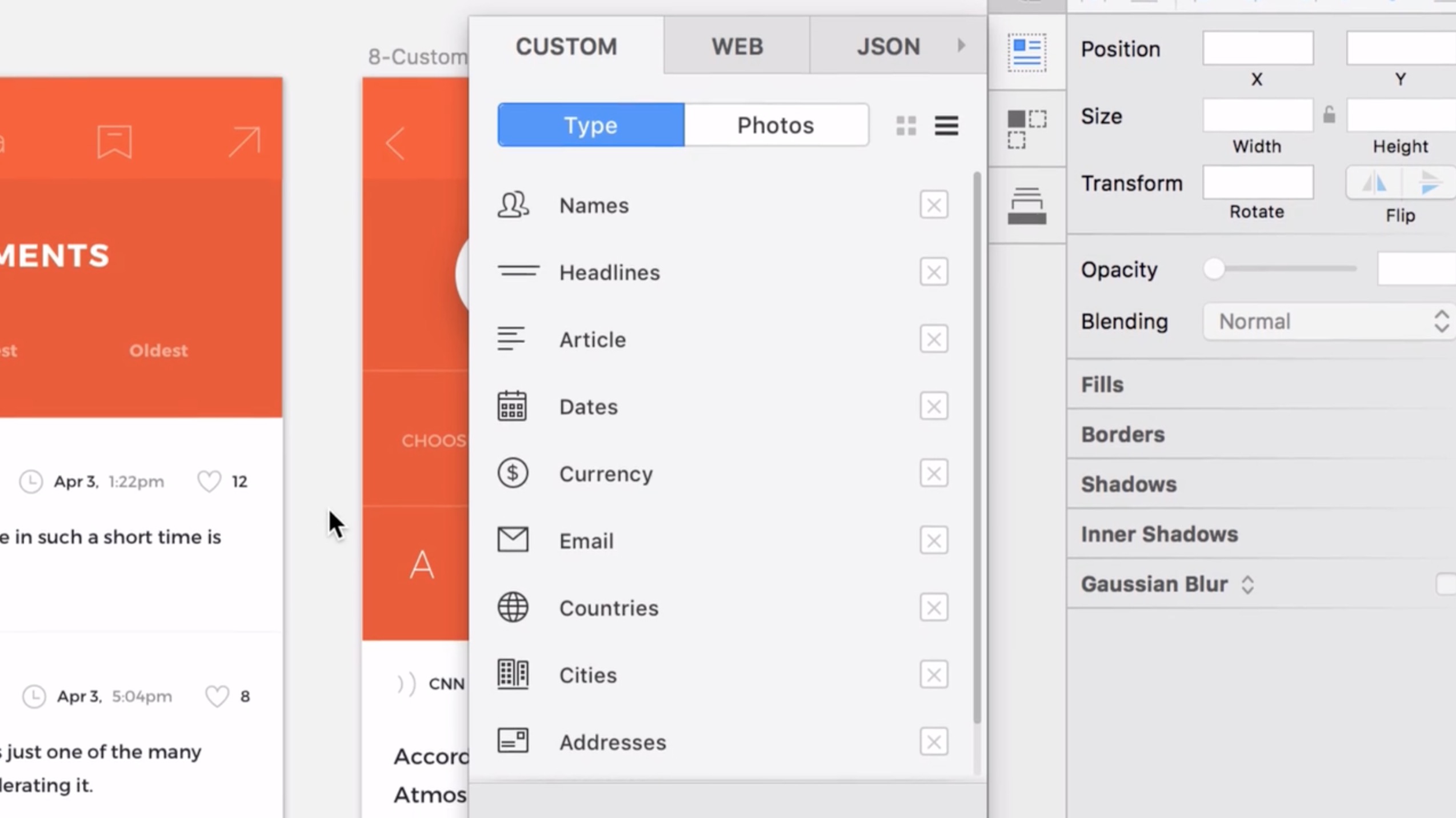Click the Cities buildings icon
This screenshot has width=1456, height=818.
pos(513,674)
